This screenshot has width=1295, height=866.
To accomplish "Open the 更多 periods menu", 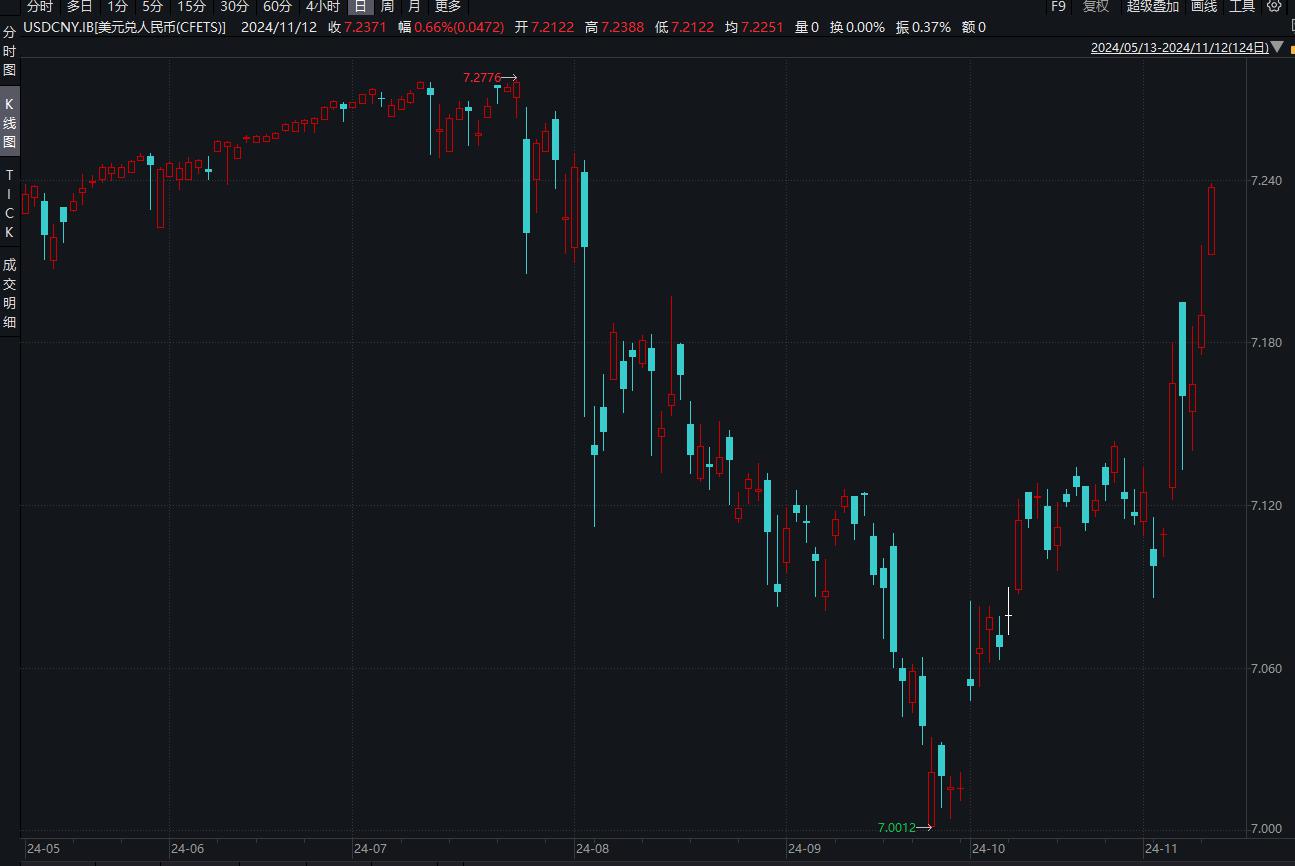I will coord(447,6).
